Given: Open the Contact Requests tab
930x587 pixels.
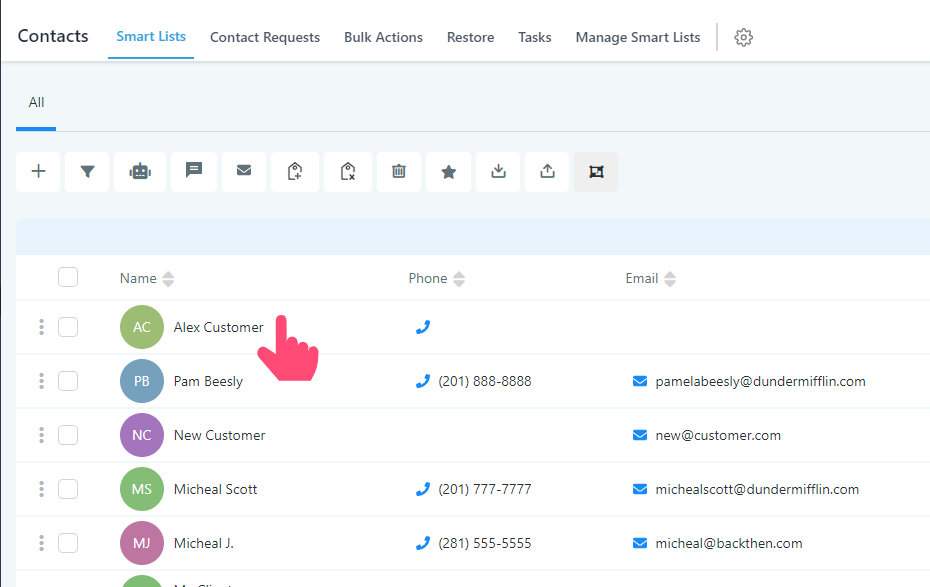Looking at the screenshot, I should point(265,37).
